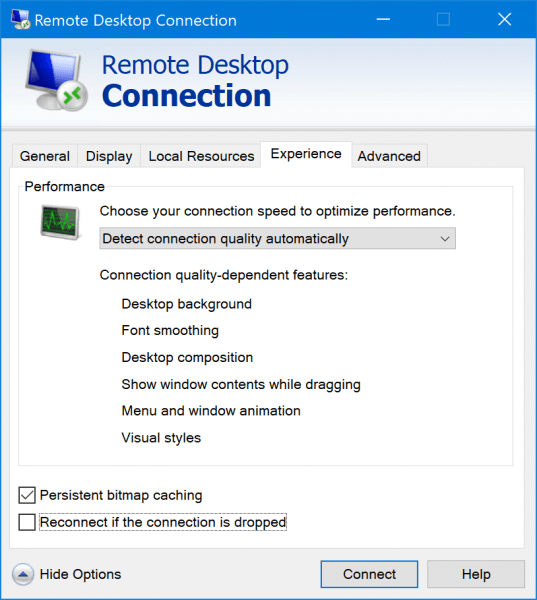The width and height of the screenshot is (537, 600).
Task: Click Menu and window animation text
Action: coord(211,411)
